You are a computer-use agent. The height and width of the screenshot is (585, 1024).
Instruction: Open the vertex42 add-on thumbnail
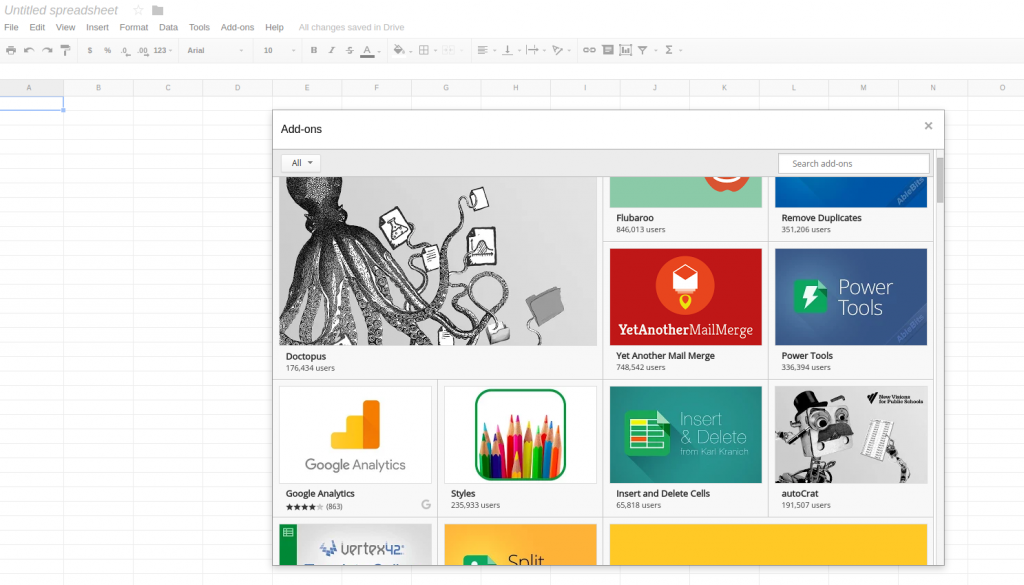click(355, 545)
